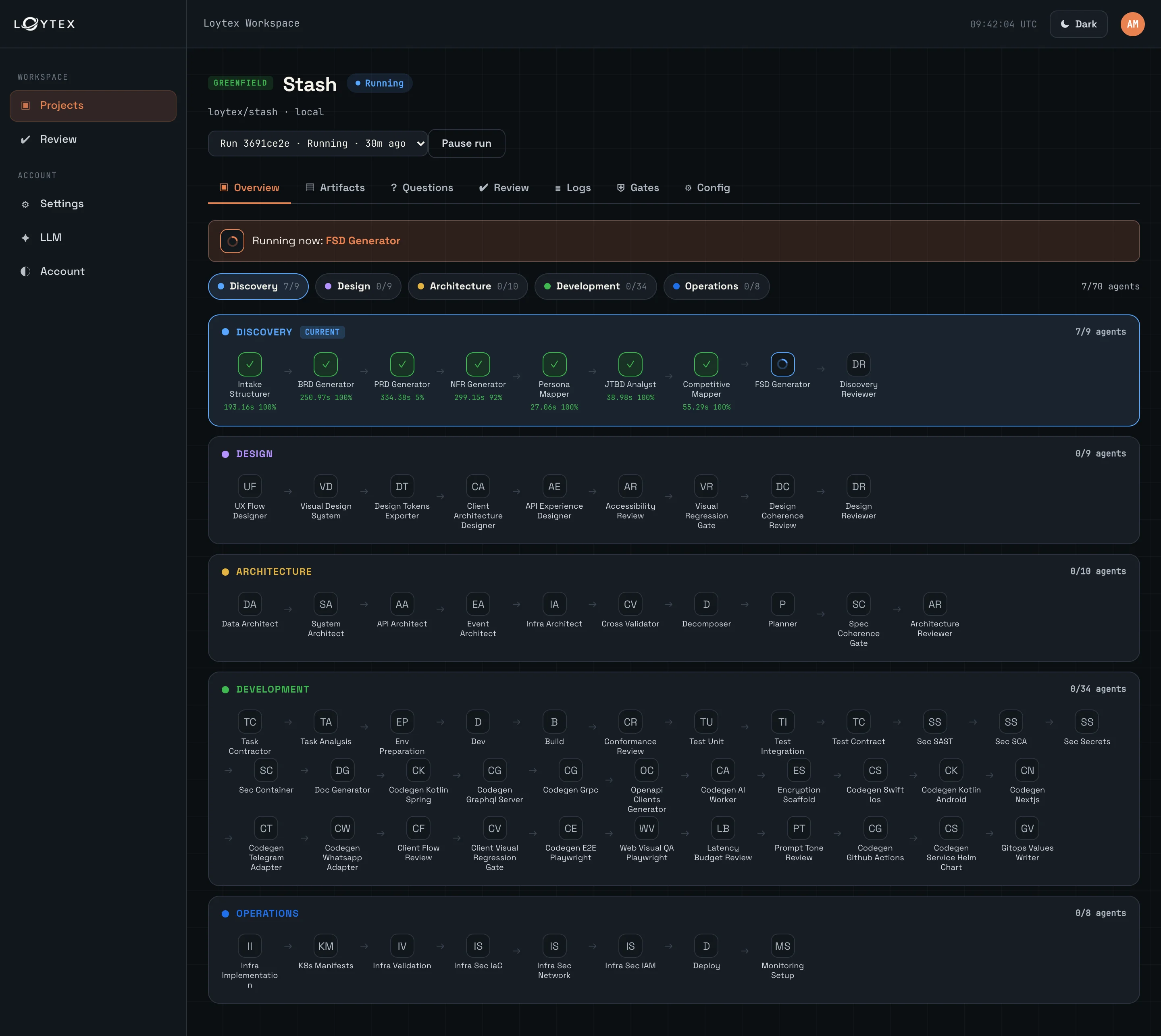Select the Competitive Mapper agent icon
Viewport: 1161px width, 1036px height.
(x=706, y=364)
